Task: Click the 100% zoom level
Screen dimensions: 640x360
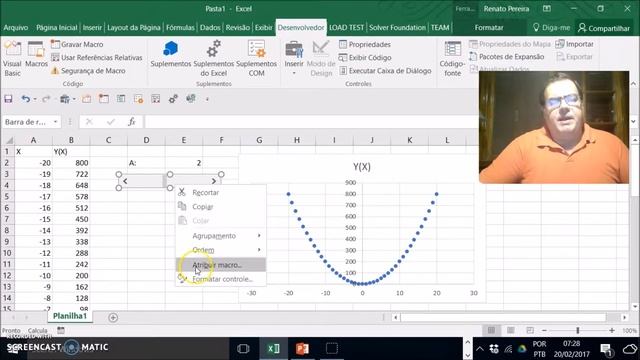Action: pos(630,331)
